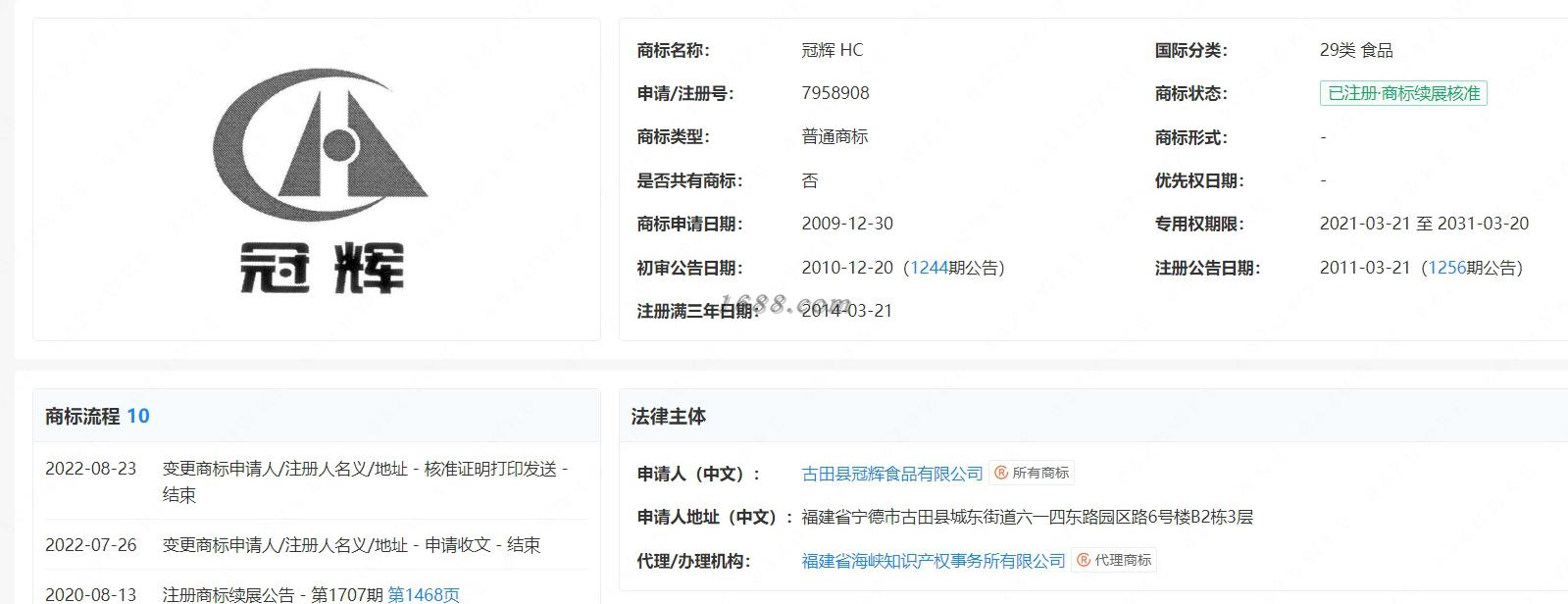
Task: Select the 是否共有商标 value 否
Action: point(810,180)
